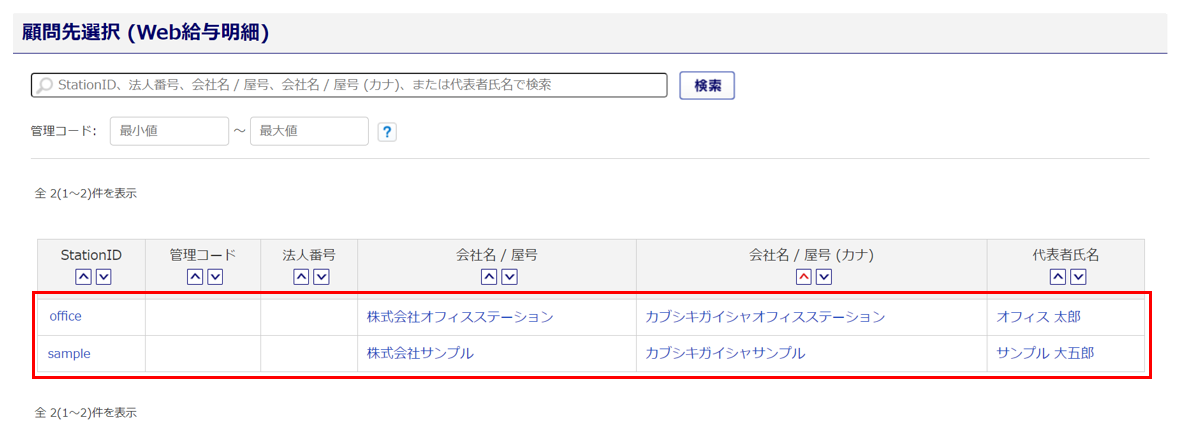Sort 管理コード column descending

tap(215, 277)
